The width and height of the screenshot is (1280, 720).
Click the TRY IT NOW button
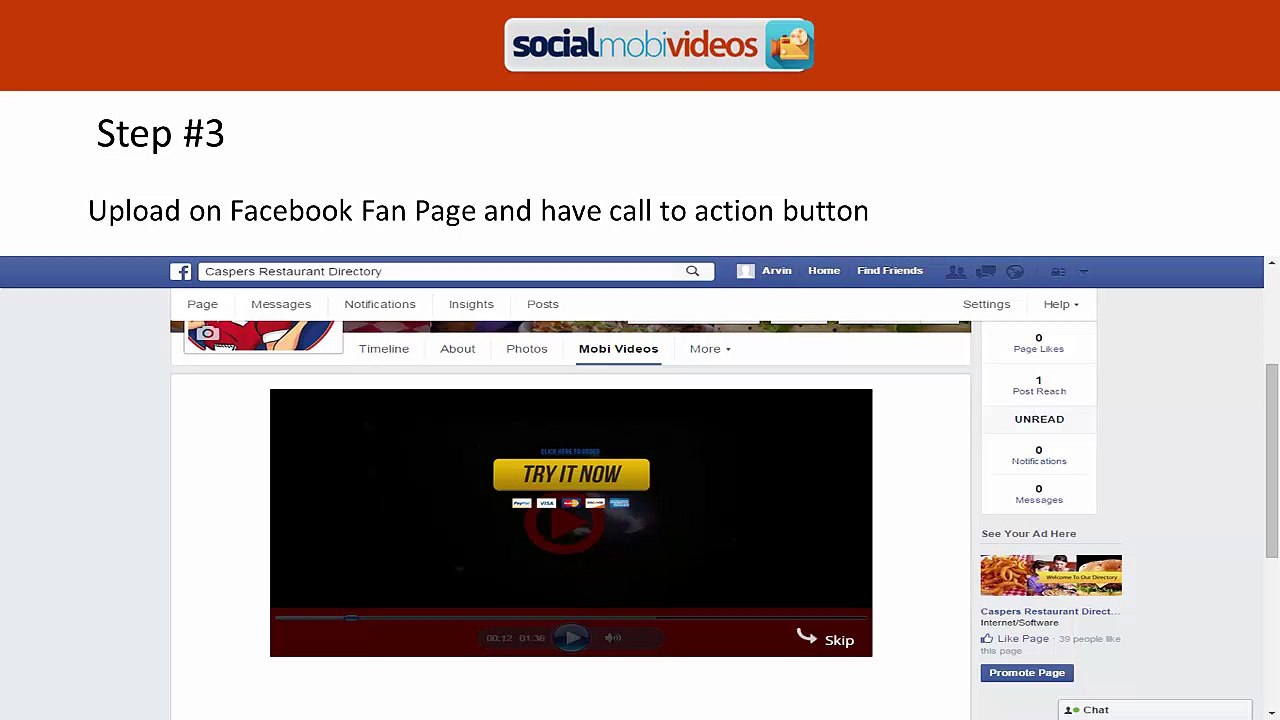click(x=571, y=475)
